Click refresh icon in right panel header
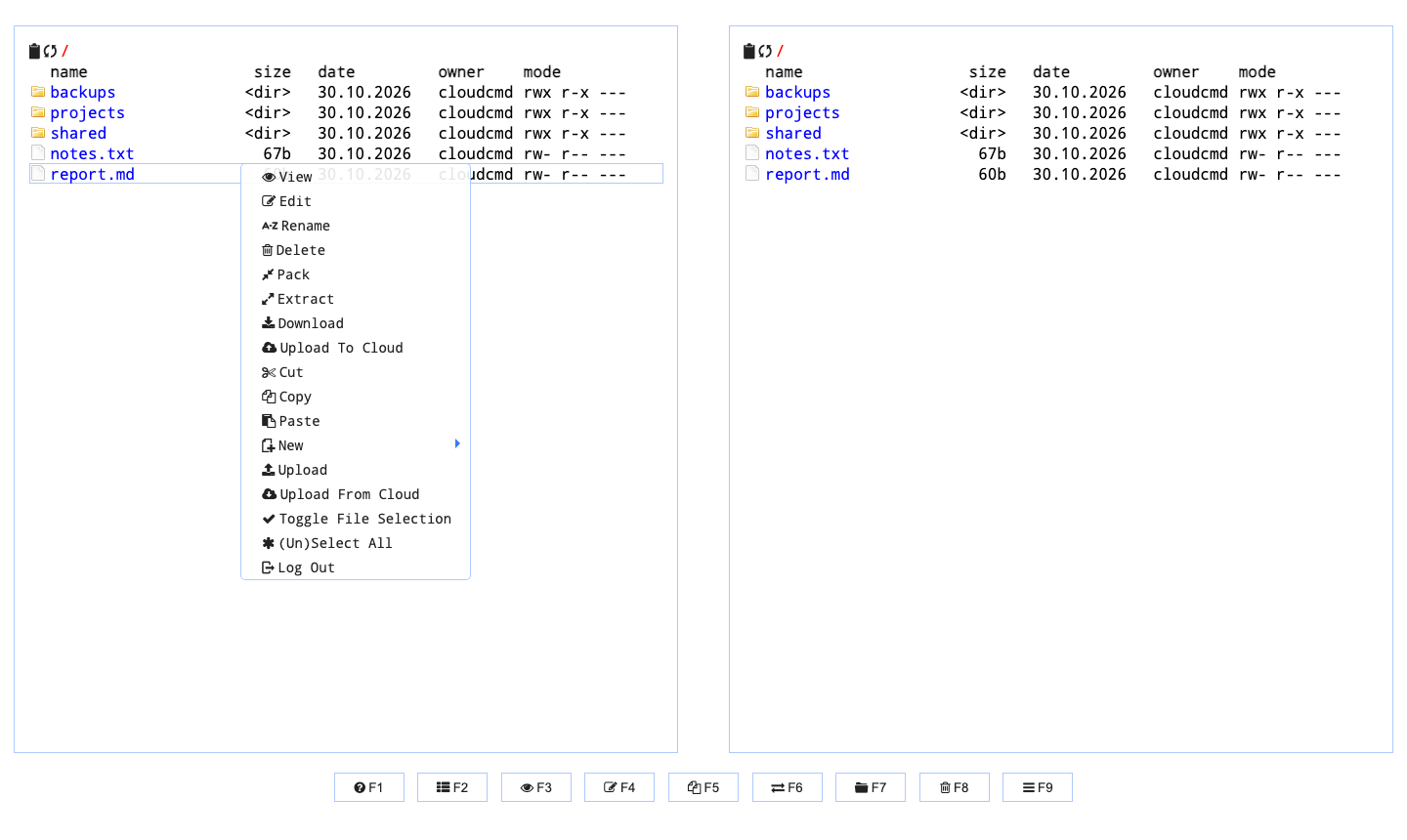This screenshot has width=1407, height=840. click(x=765, y=51)
